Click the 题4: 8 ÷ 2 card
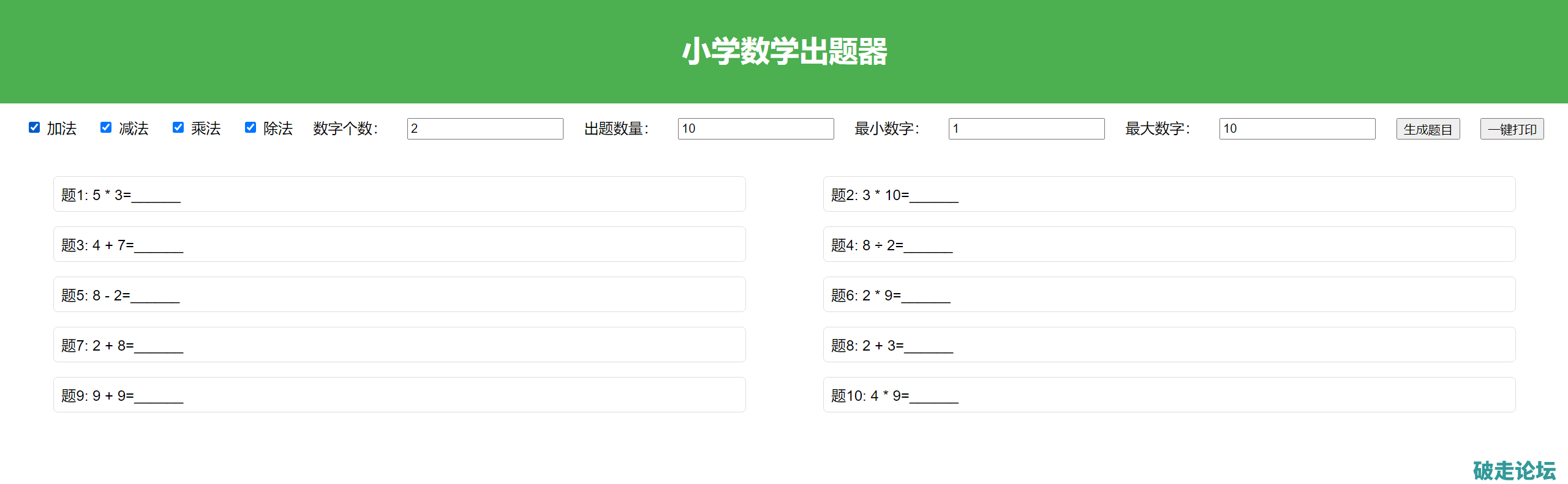Viewport: 1568px width, 484px height. pyautogui.click(x=1169, y=245)
